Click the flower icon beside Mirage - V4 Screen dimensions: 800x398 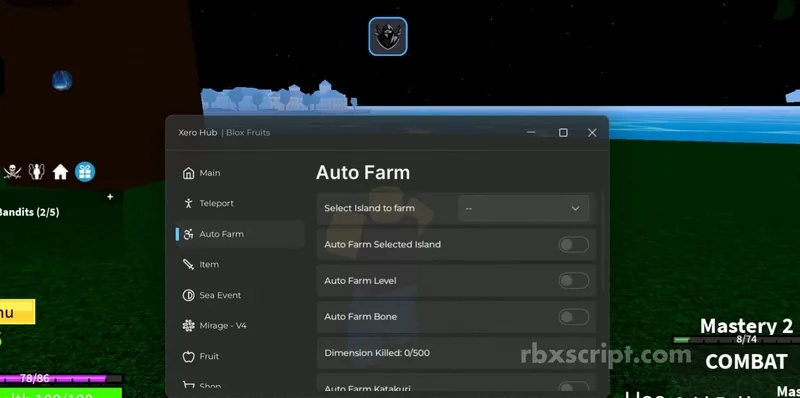tap(188, 326)
